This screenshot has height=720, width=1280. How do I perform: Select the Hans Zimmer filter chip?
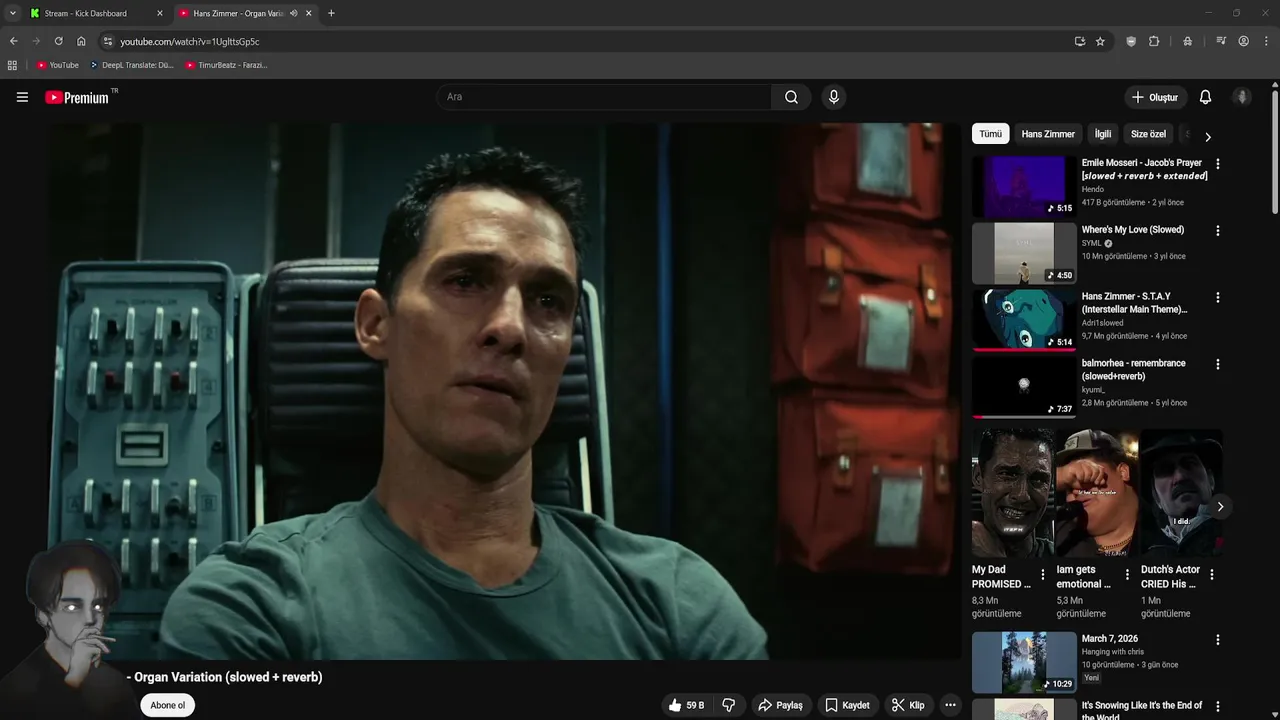1048,134
